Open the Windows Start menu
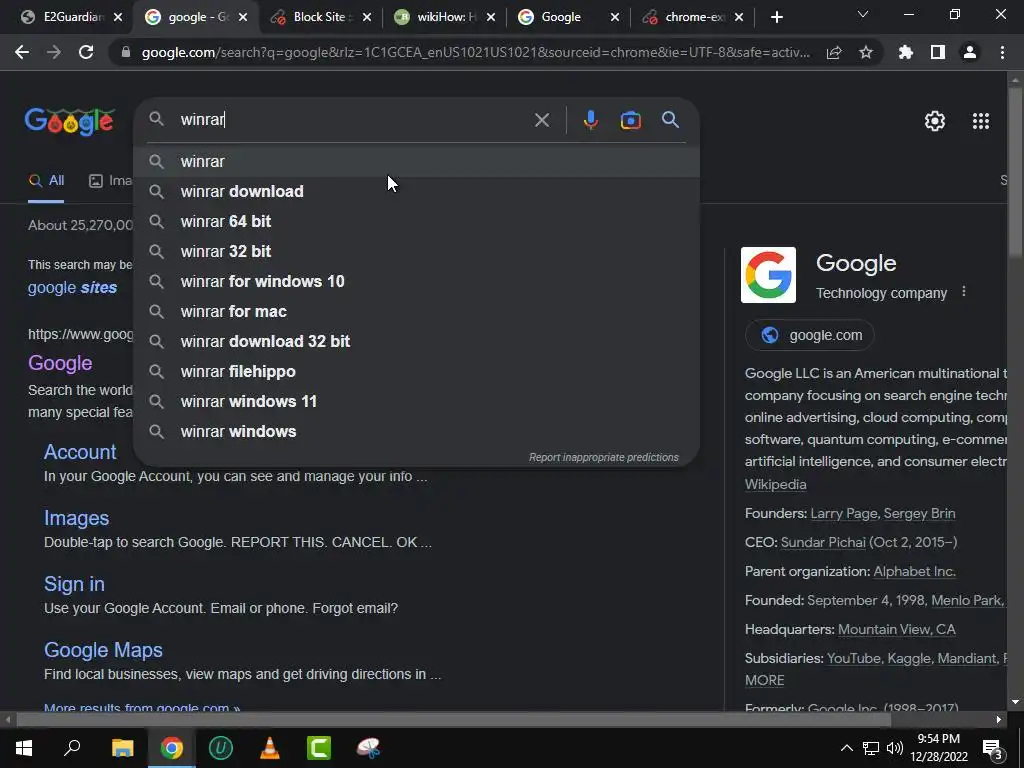 [24, 748]
